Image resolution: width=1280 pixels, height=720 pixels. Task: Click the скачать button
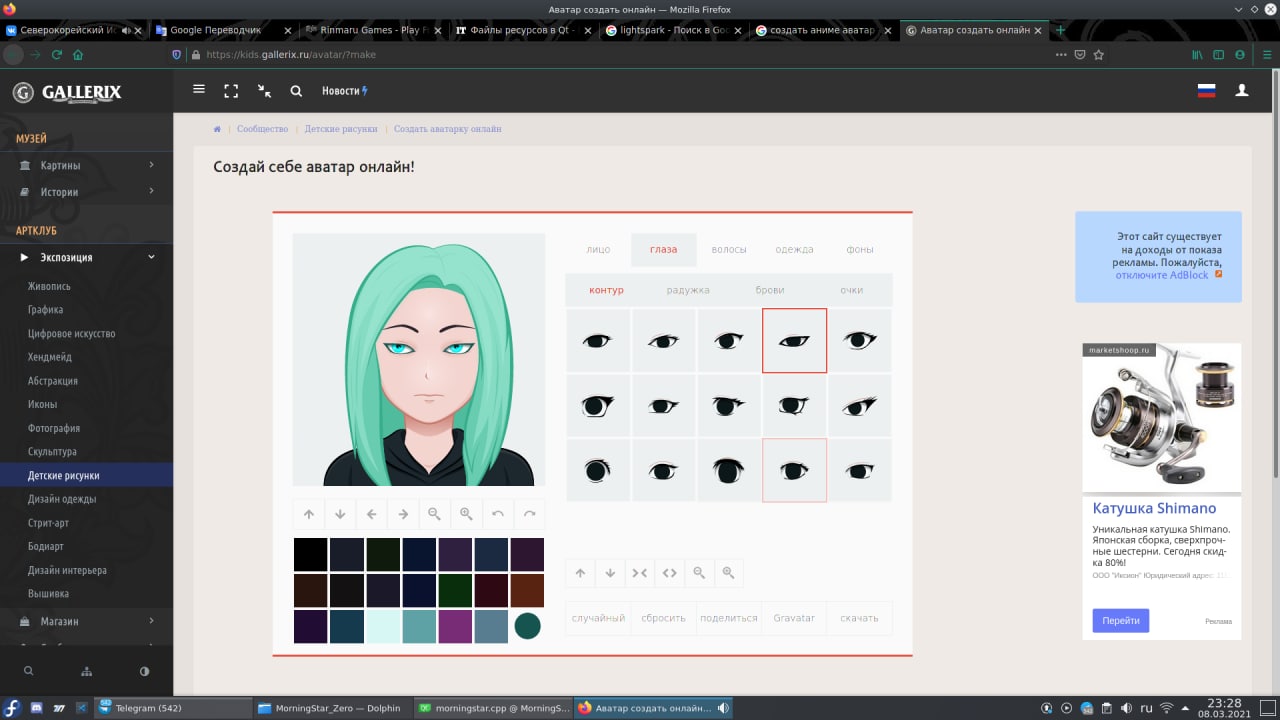859,618
